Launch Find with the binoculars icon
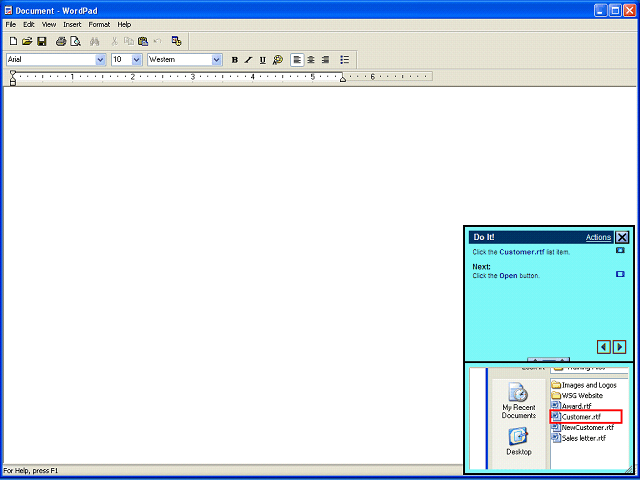The height and width of the screenshot is (480, 640). pyautogui.click(x=95, y=41)
